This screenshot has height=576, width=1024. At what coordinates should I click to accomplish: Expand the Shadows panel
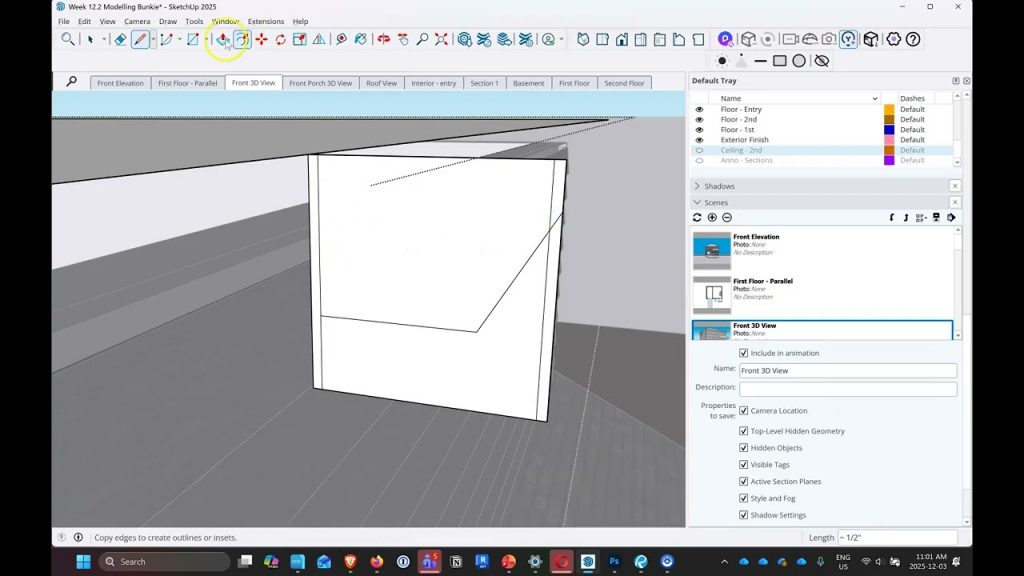[697, 186]
